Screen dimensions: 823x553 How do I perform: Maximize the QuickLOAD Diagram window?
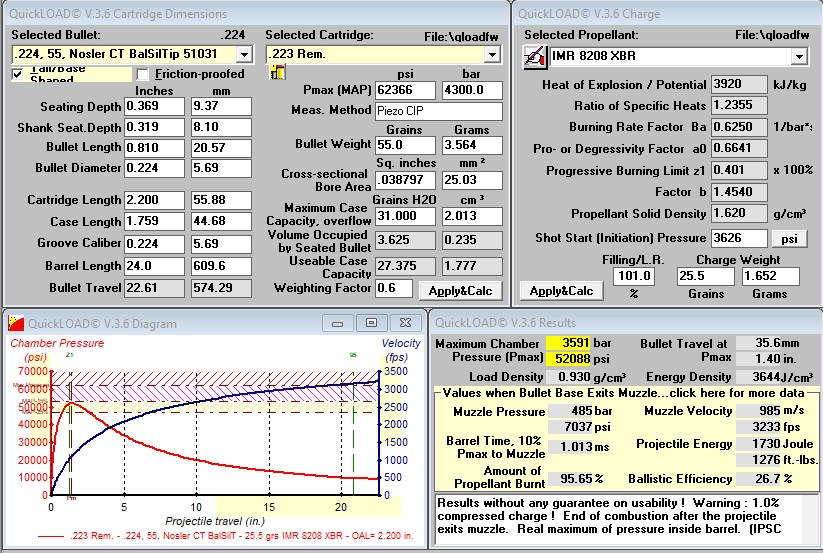coord(372,322)
